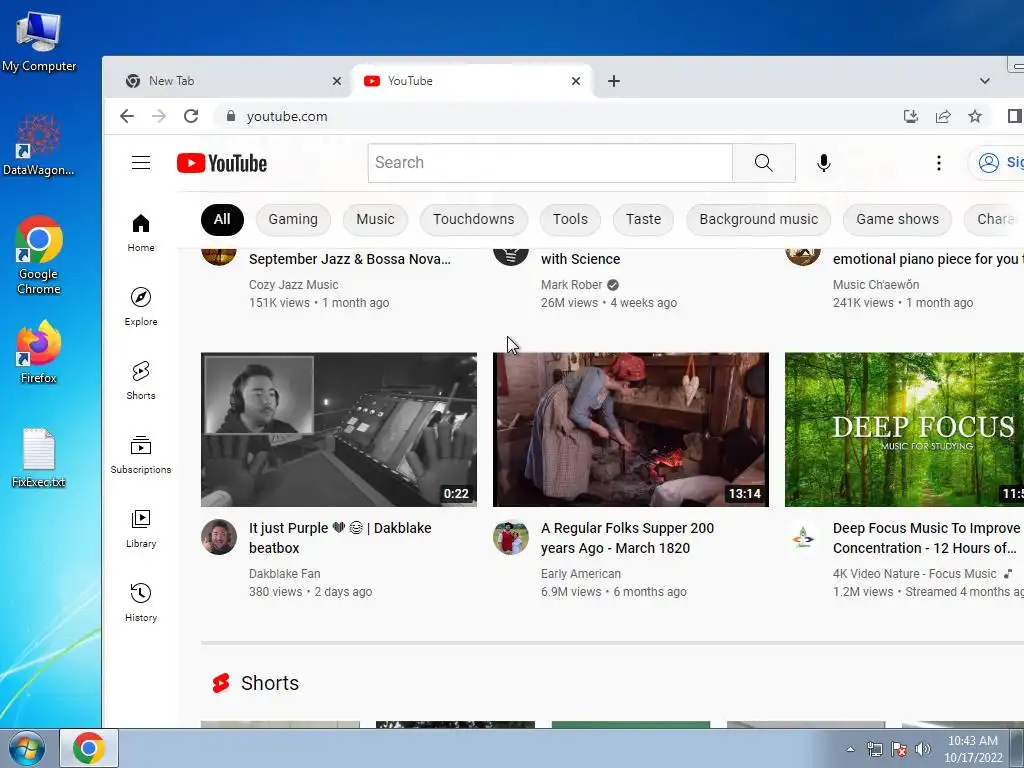Go back with browser back arrow

[x=127, y=116]
